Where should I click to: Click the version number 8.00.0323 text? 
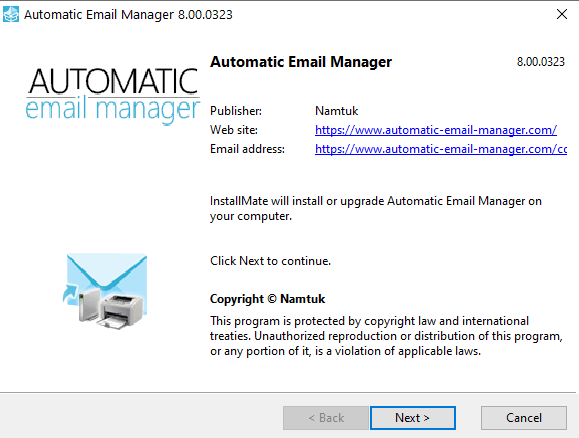[x=541, y=62]
